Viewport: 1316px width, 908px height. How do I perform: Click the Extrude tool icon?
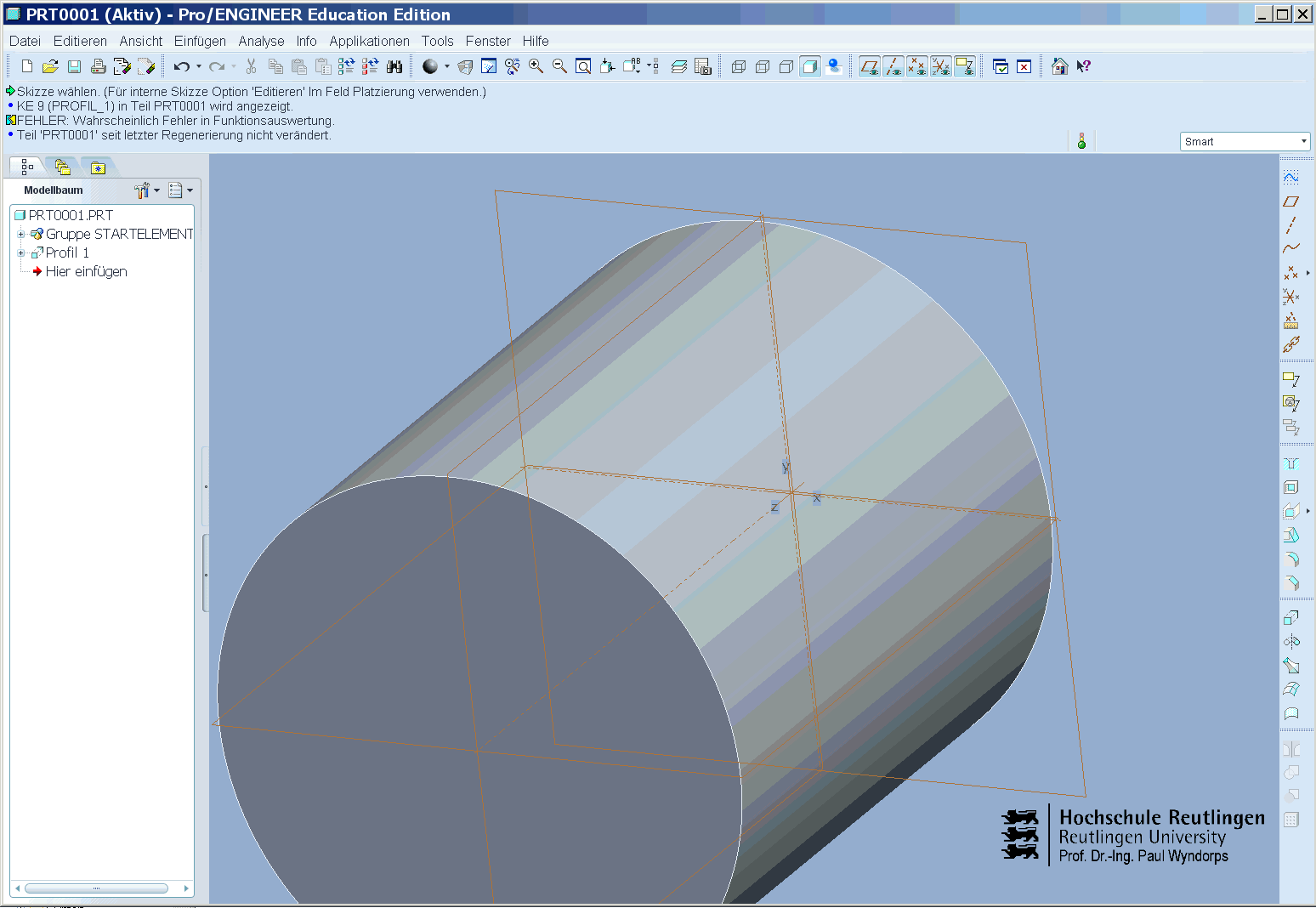[x=1290, y=618]
